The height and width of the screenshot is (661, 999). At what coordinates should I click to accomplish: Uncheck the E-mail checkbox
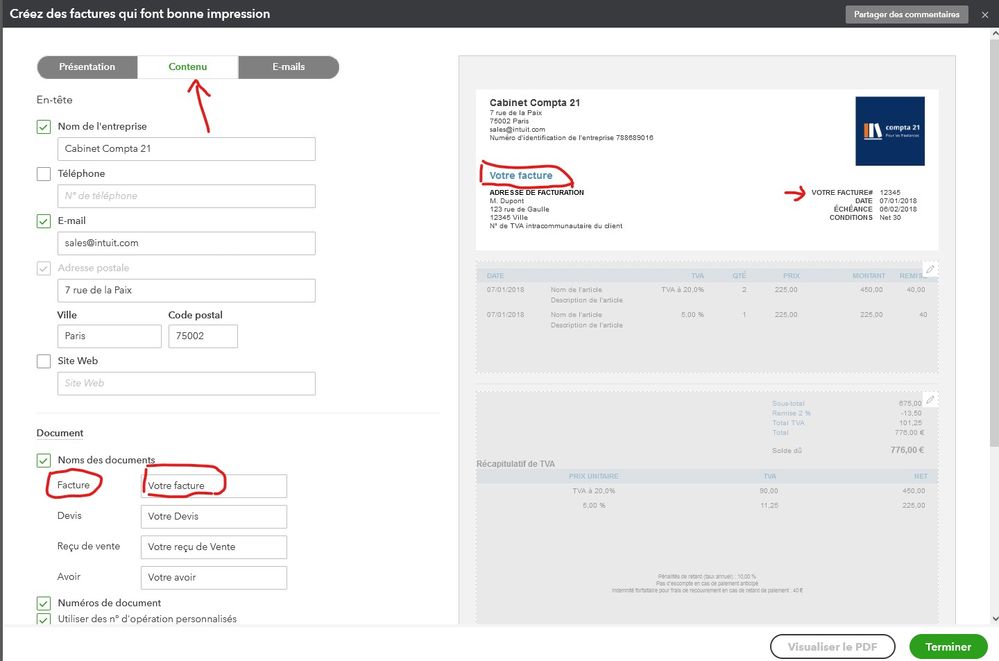(x=44, y=221)
